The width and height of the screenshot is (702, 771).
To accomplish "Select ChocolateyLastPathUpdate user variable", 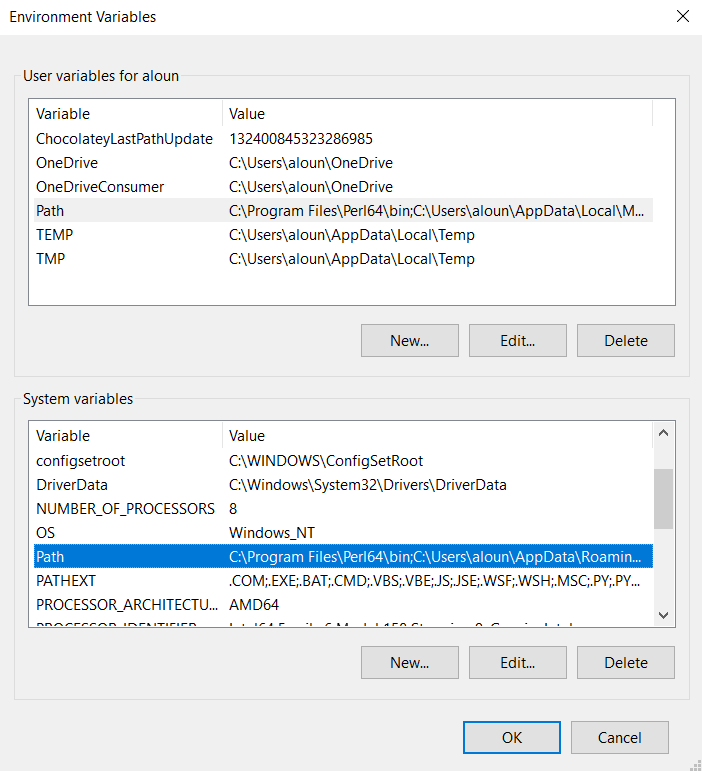I will click(x=124, y=139).
